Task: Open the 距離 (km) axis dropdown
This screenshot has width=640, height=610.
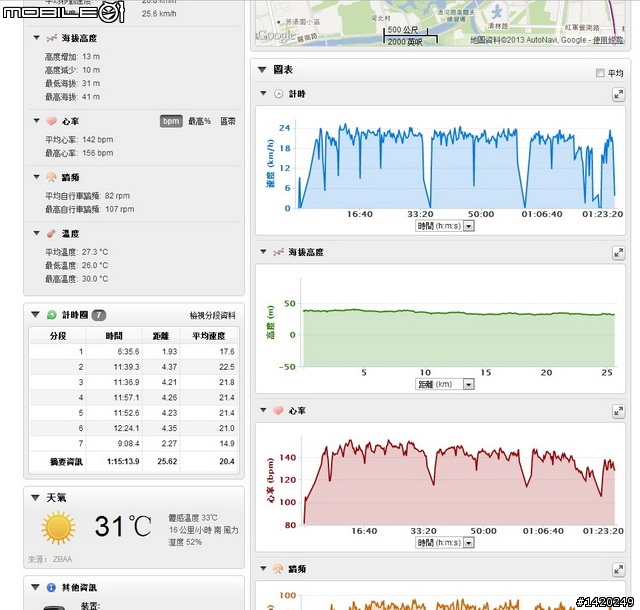Action: coord(444,384)
